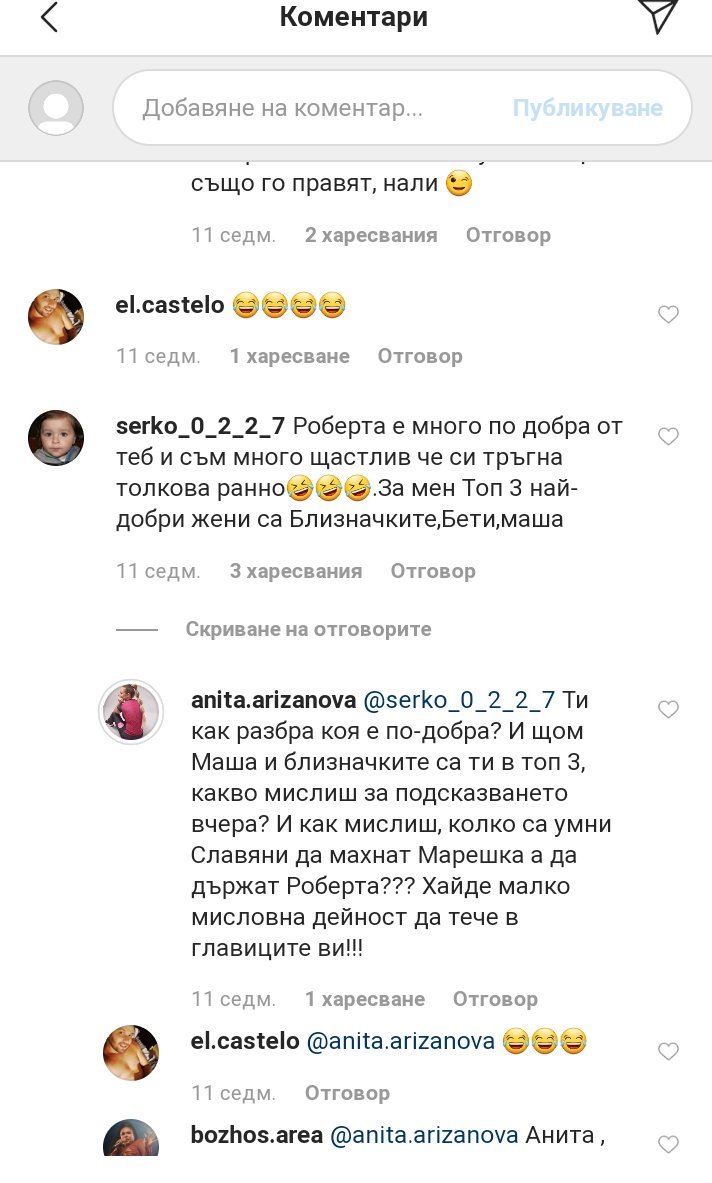View 2 харесвания on top comment
Image resolution: width=712 pixels, height=1183 pixels.
pyautogui.click(x=371, y=235)
